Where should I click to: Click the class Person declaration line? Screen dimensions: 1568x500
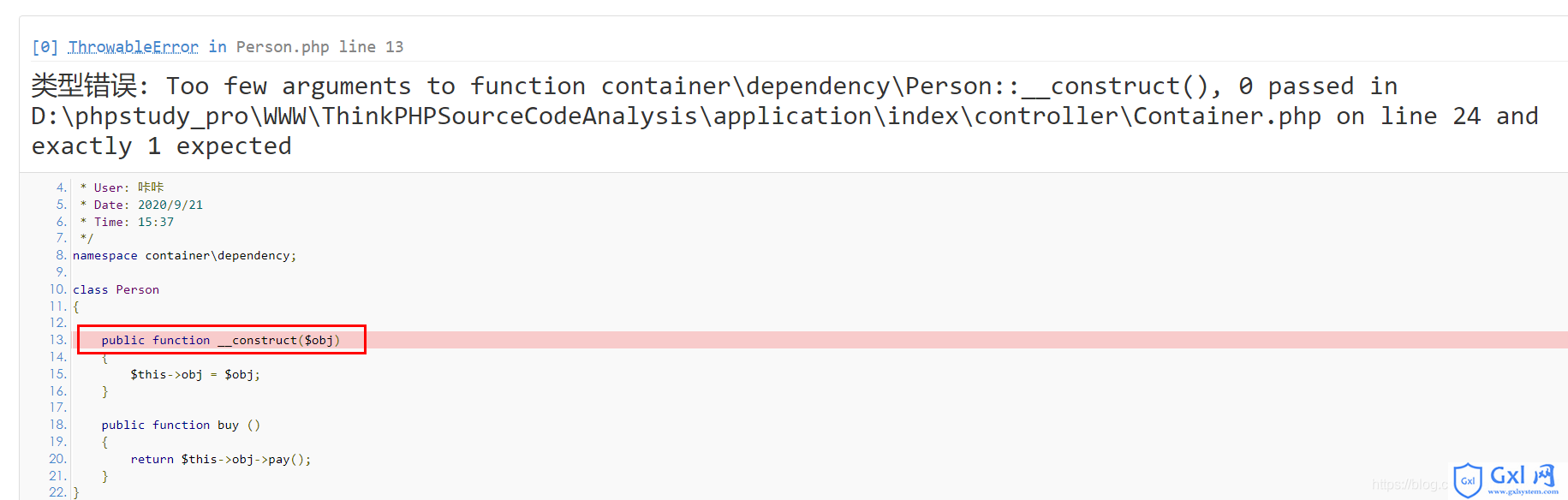point(116,289)
